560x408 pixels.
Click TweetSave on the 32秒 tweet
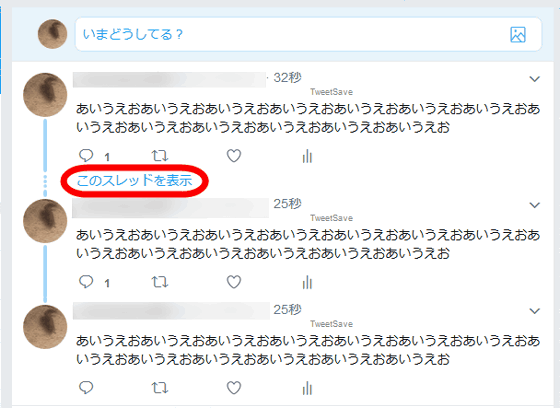click(x=331, y=92)
